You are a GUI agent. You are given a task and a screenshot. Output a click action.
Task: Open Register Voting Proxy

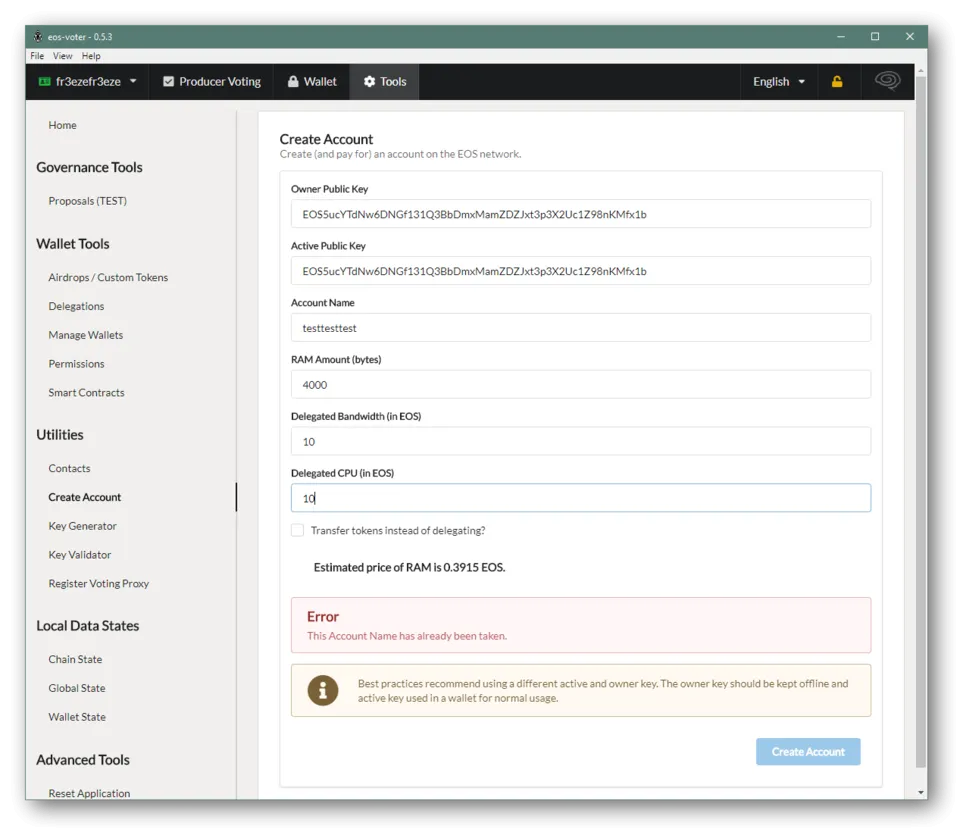[x=99, y=583]
